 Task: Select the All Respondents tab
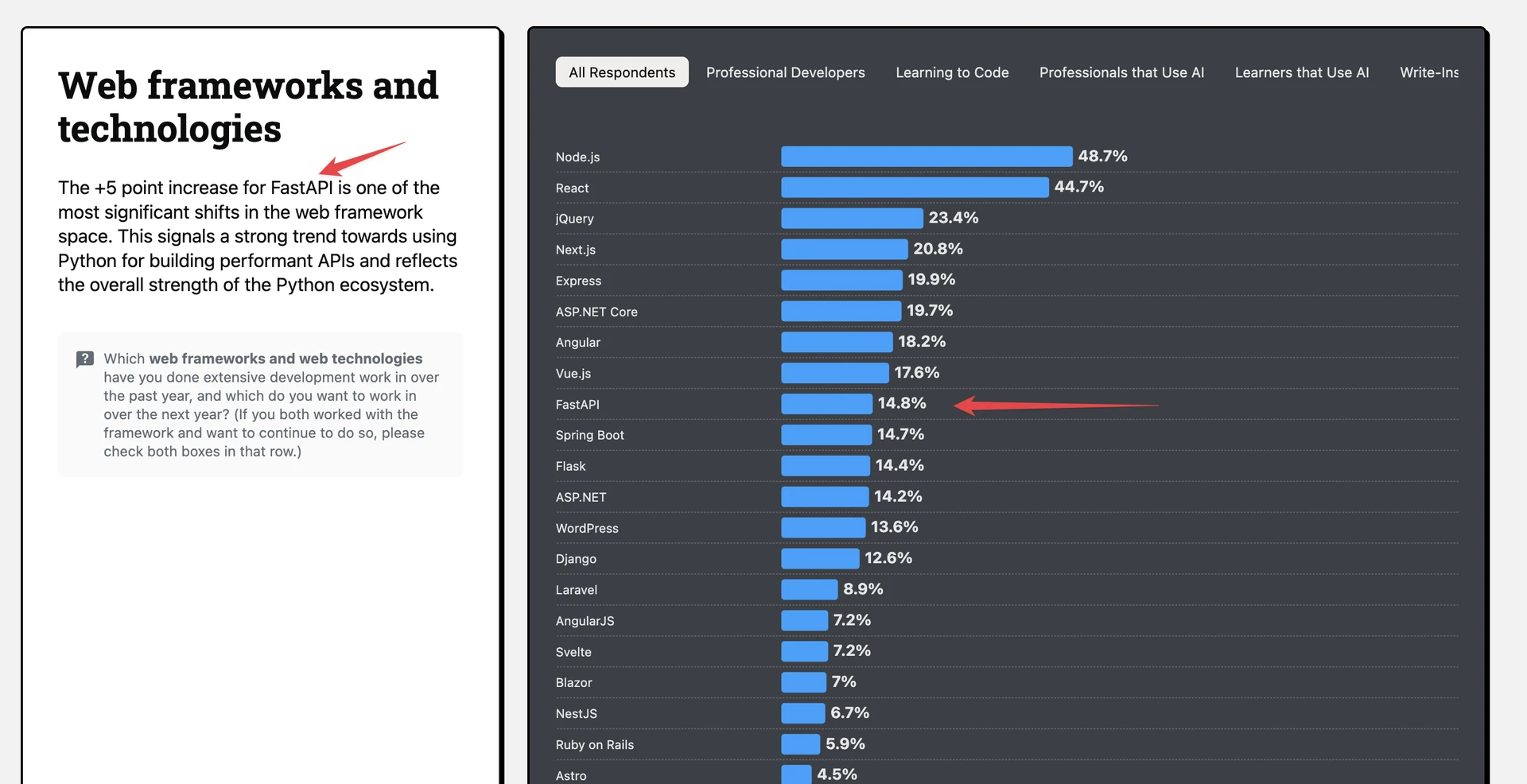click(x=622, y=72)
